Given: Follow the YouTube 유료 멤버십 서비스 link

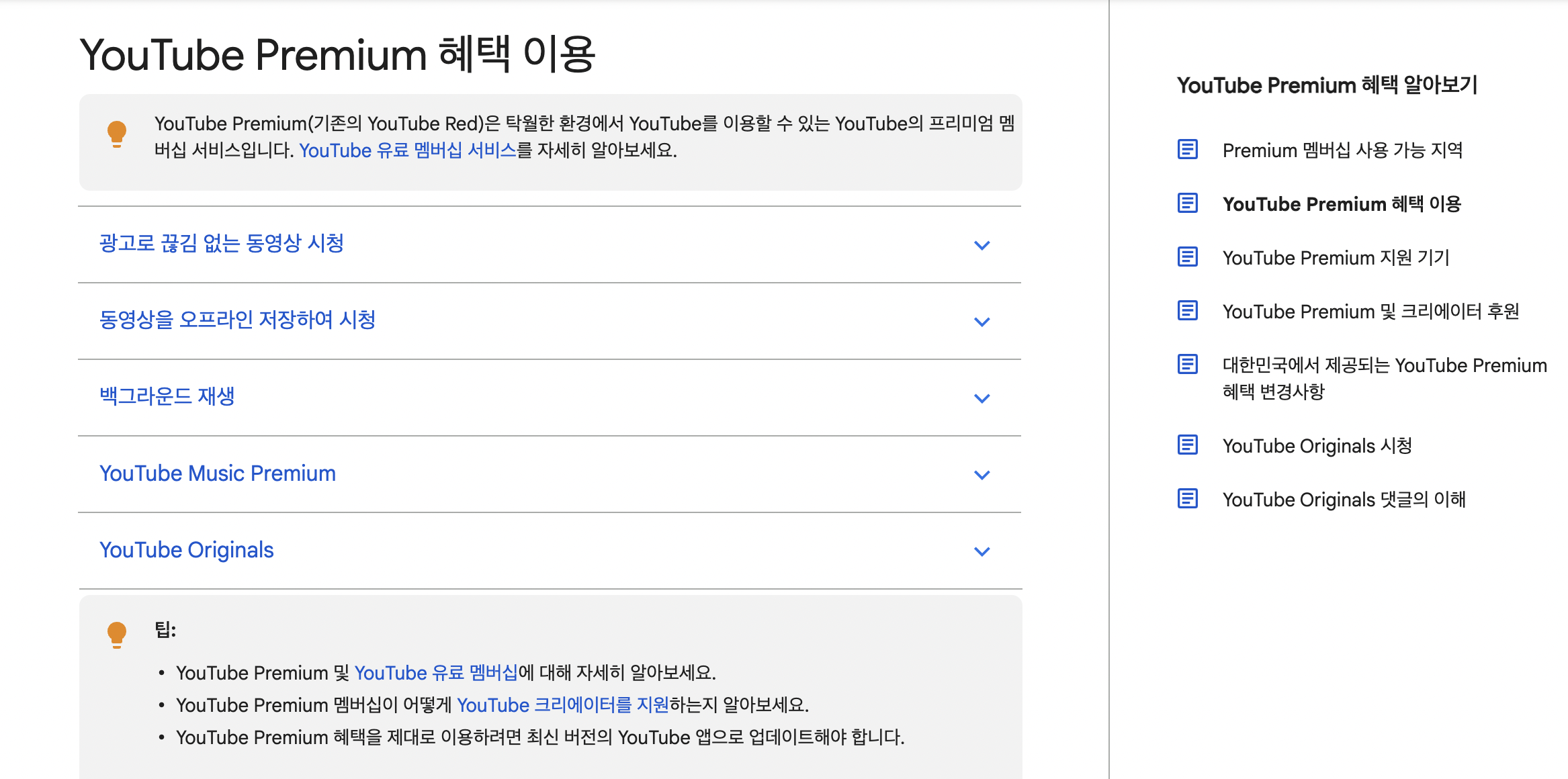Looking at the screenshot, I should click(408, 150).
